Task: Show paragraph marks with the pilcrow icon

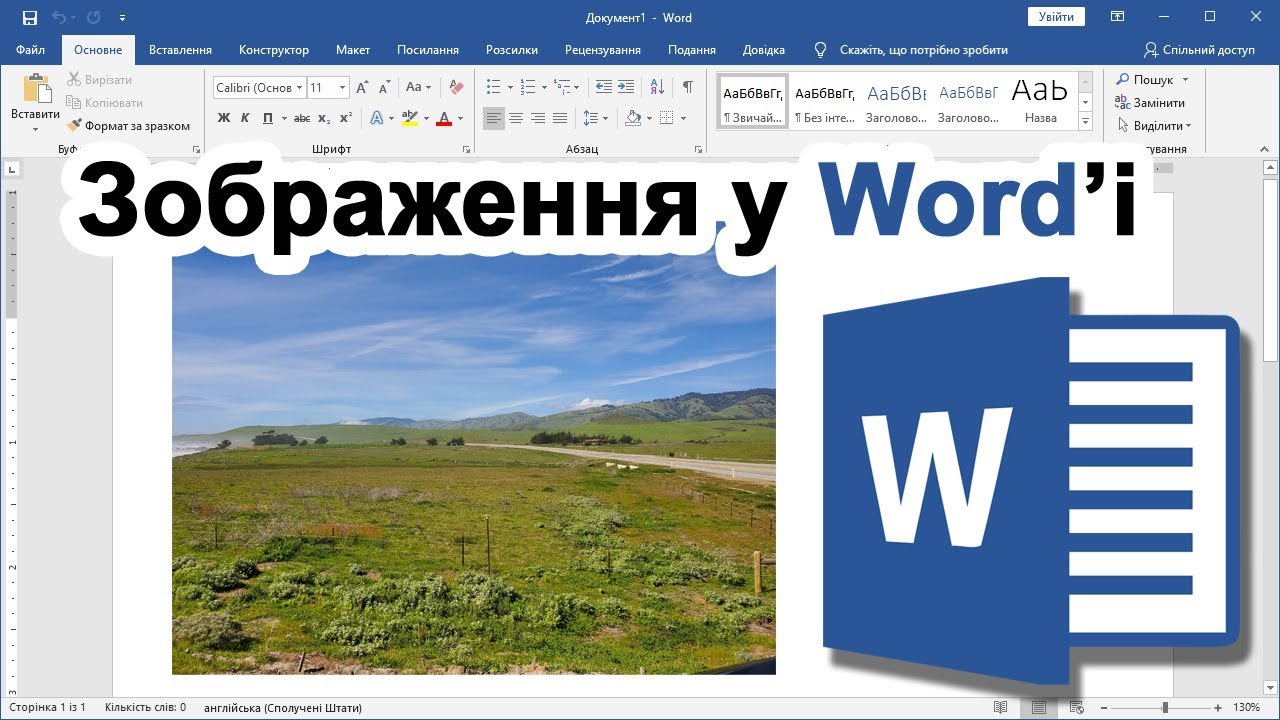Action: [687, 88]
